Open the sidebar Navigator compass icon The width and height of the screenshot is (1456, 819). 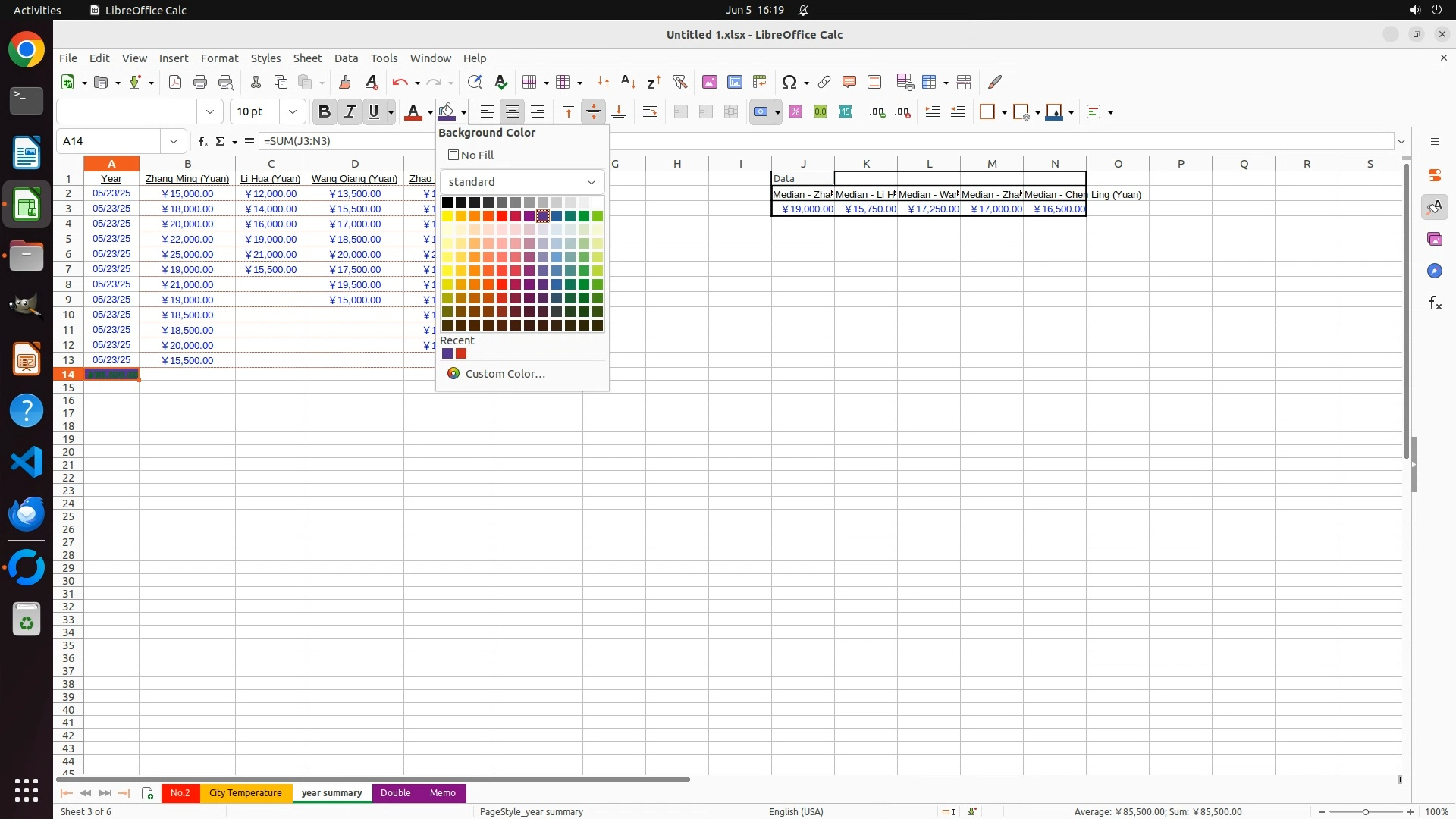tap(1434, 271)
